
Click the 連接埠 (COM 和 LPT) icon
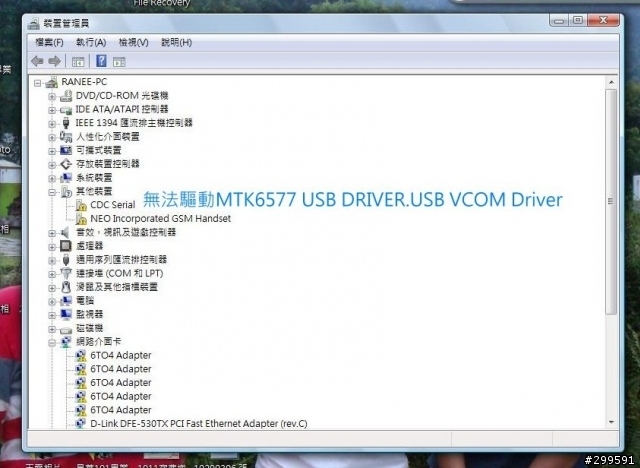pos(66,273)
